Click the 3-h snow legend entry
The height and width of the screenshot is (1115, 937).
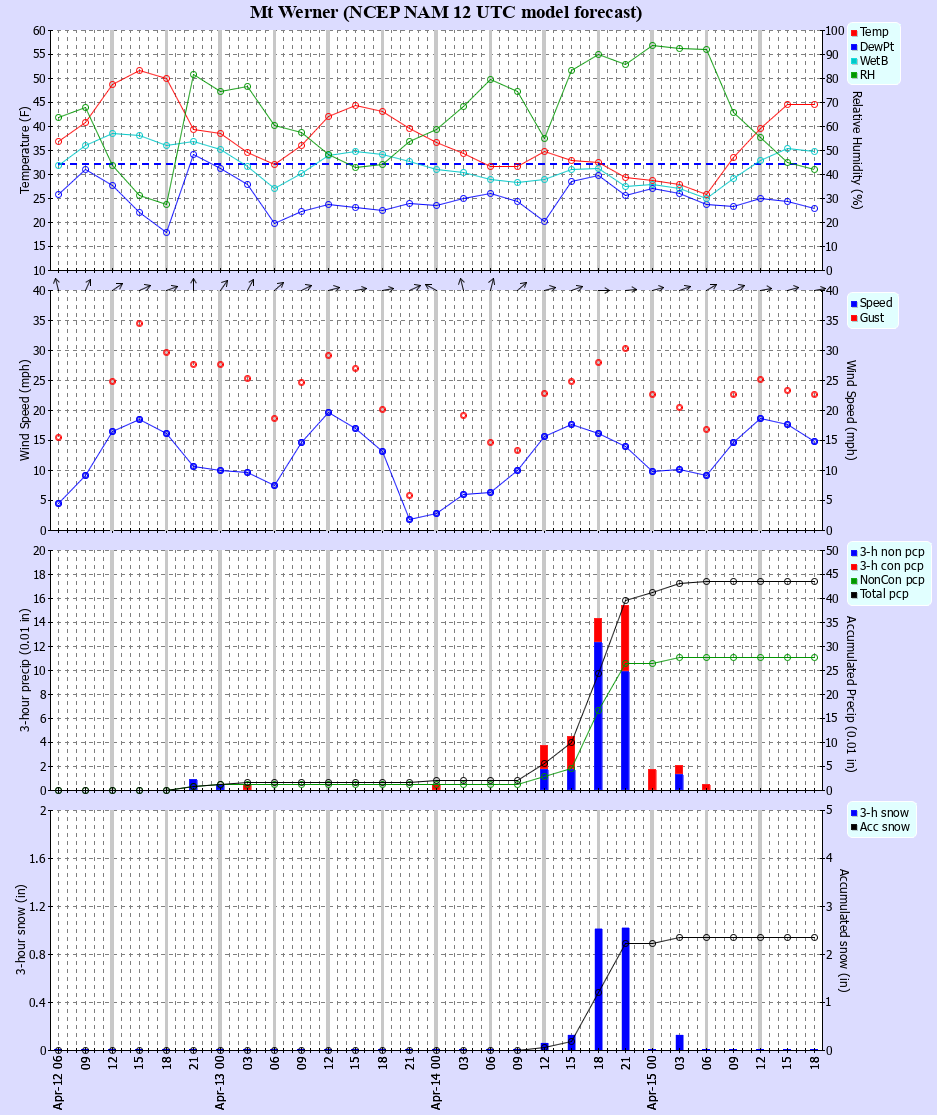[883, 812]
